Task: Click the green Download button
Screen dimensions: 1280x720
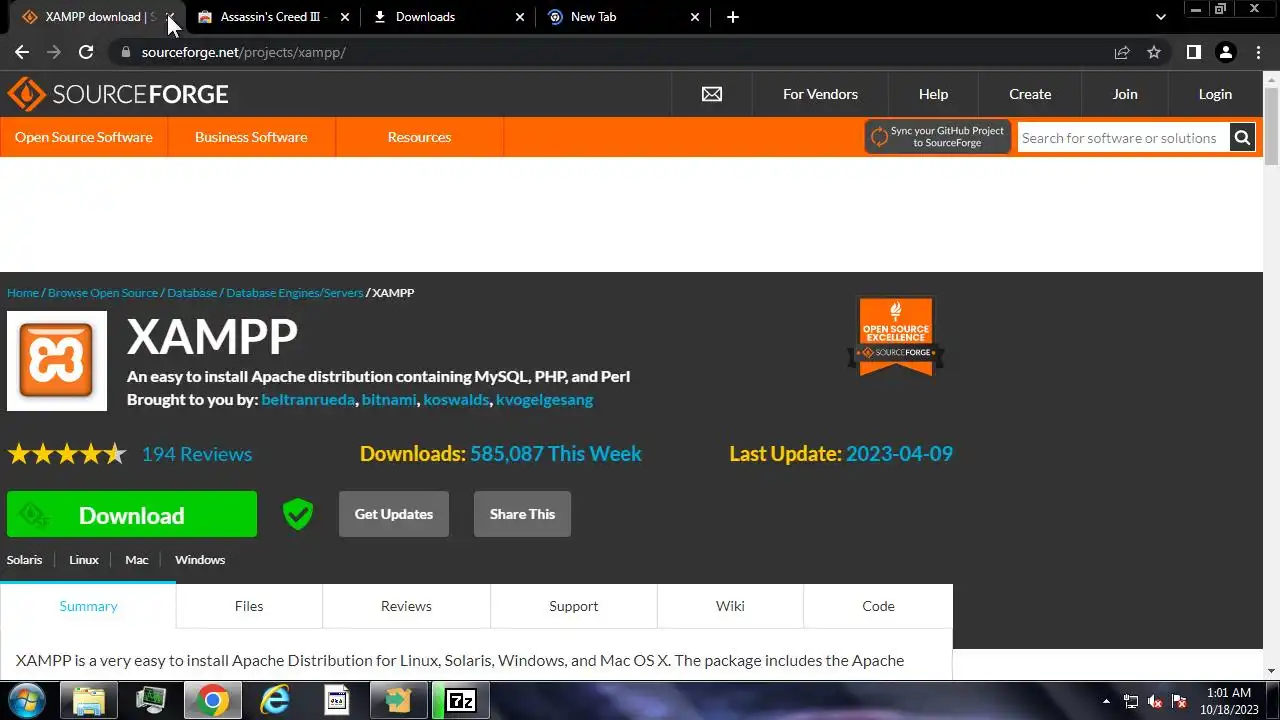Action: [x=132, y=515]
